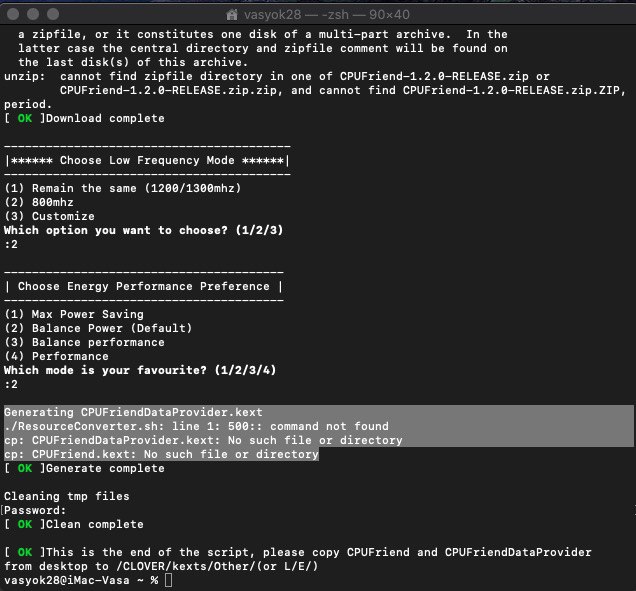Click the 'Choose Low Frequency Mode' header line

(148, 160)
